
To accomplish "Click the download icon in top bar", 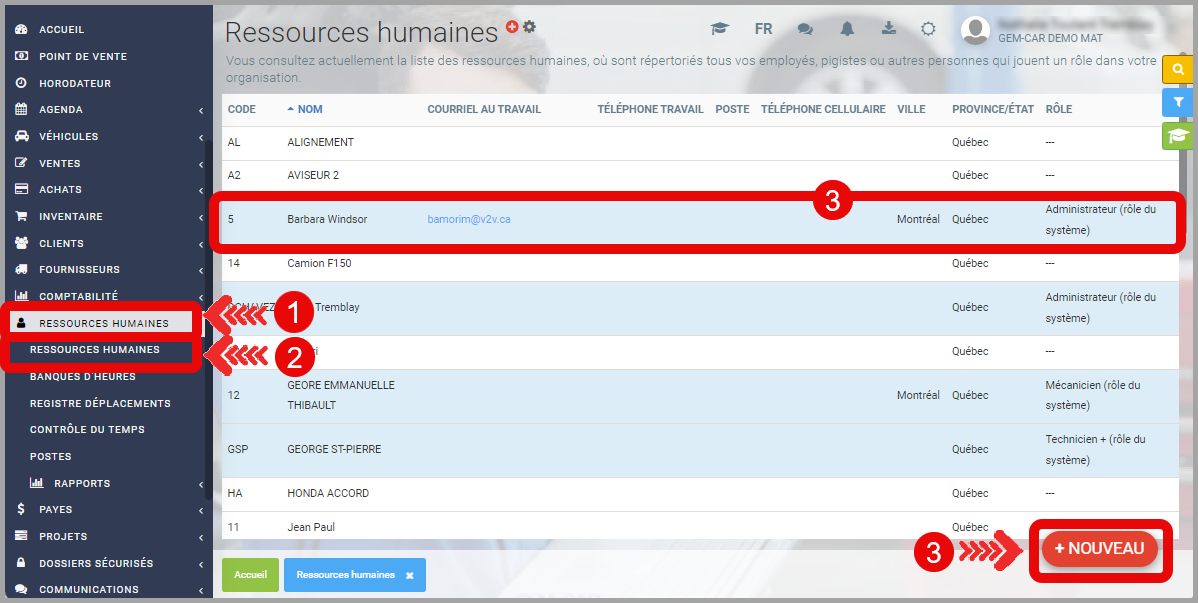I will pyautogui.click(x=888, y=29).
